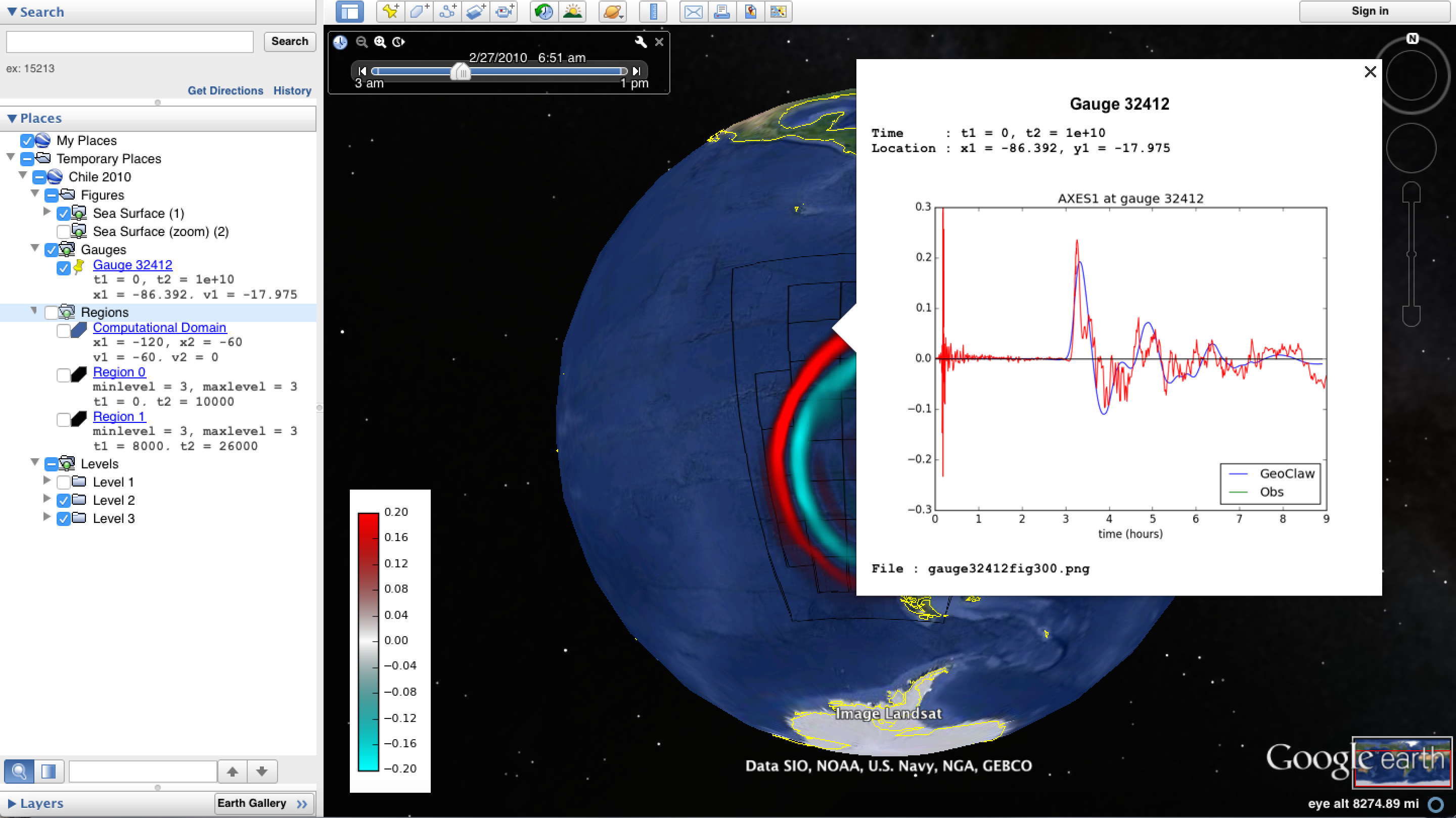Open the ruler measurement tool

tap(653, 11)
